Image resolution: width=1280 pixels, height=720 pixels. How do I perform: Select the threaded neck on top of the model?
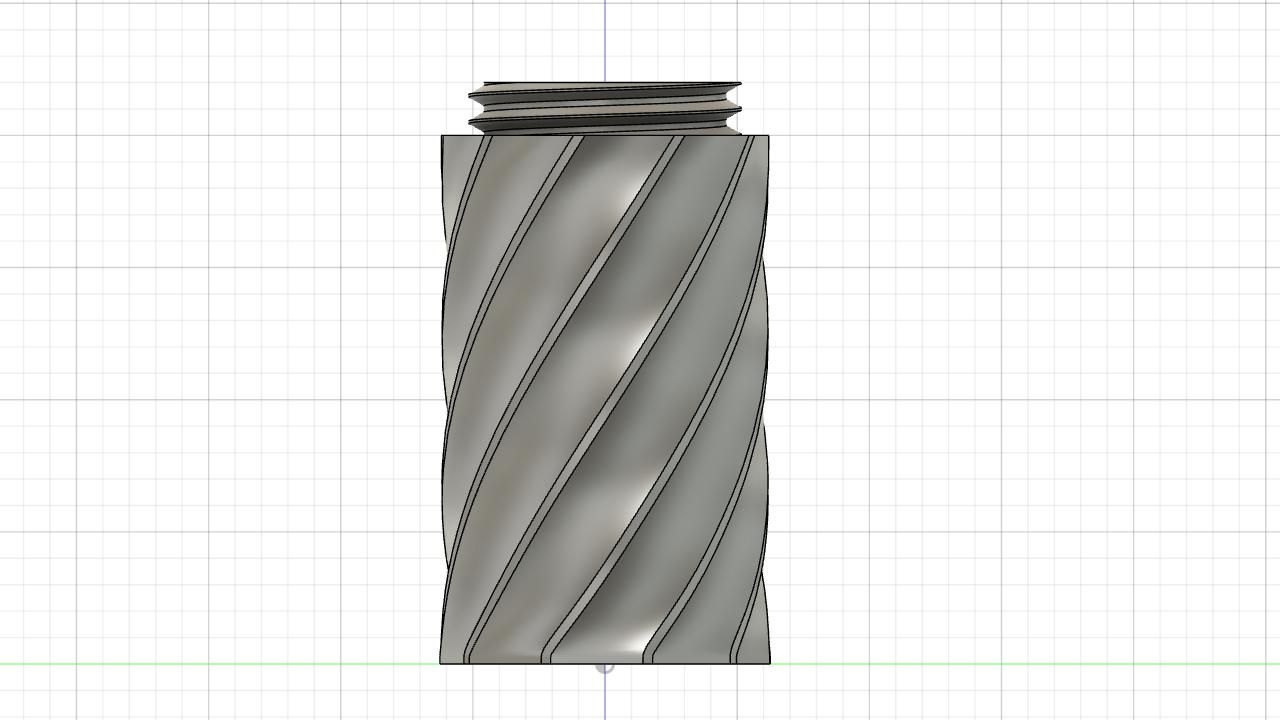pyautogui.click(x=605, y=108)
